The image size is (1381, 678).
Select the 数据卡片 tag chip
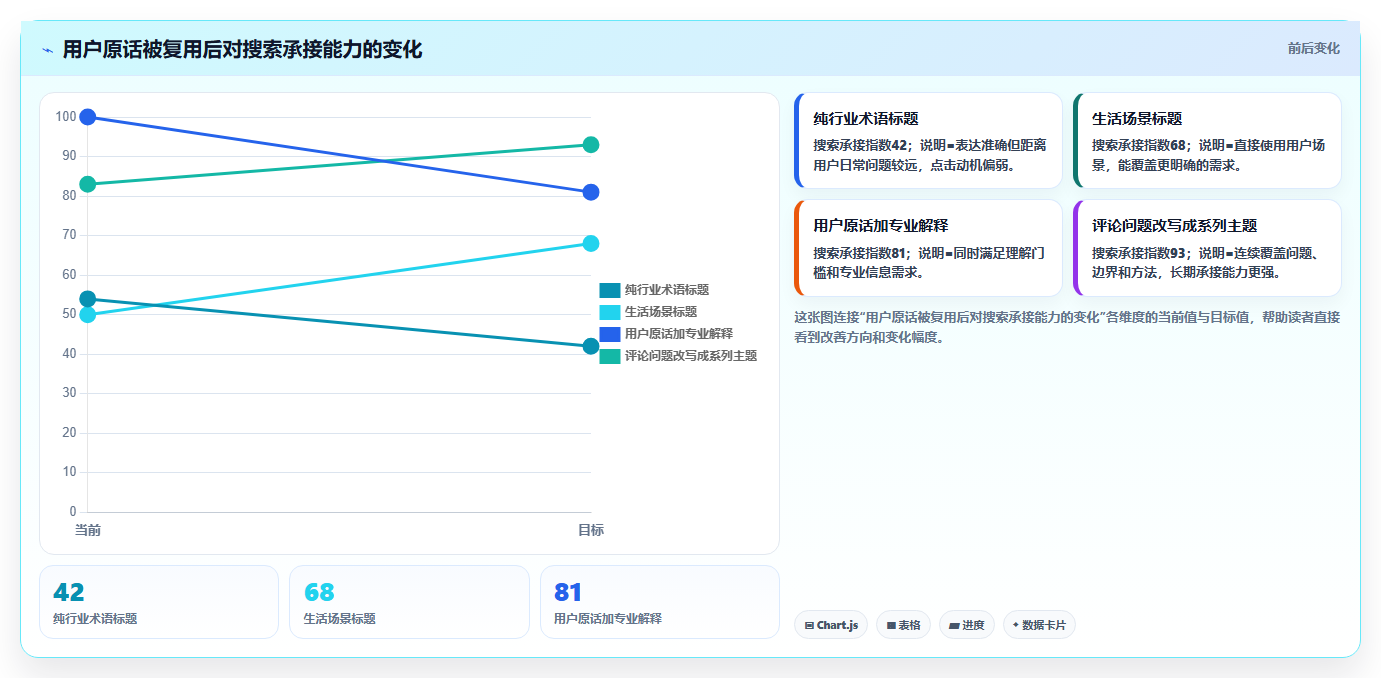(x=1039, y=625)
